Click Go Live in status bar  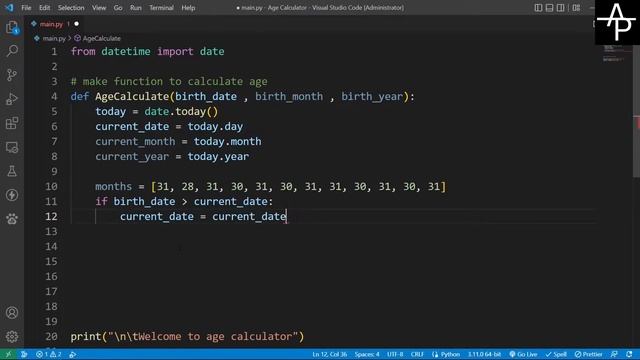coord(523,354)
